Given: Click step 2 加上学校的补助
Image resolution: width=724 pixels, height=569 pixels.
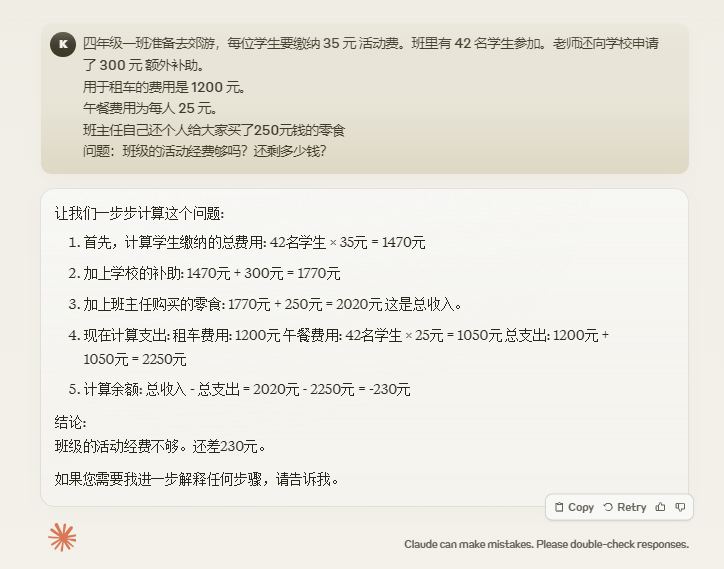Looking at the screenshot, I should (x=205, y=273).
